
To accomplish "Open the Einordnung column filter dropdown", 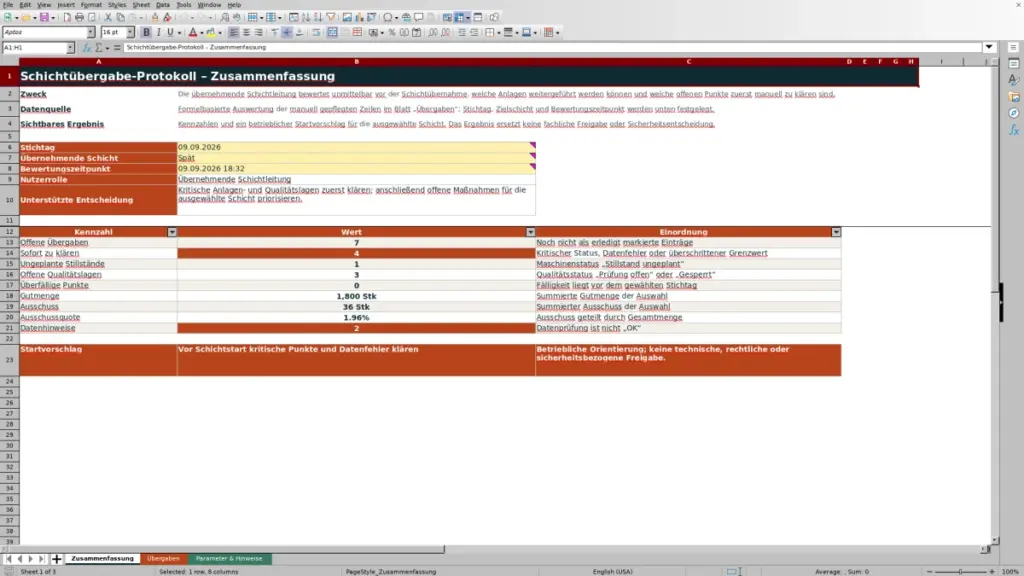I will point(836,232).
